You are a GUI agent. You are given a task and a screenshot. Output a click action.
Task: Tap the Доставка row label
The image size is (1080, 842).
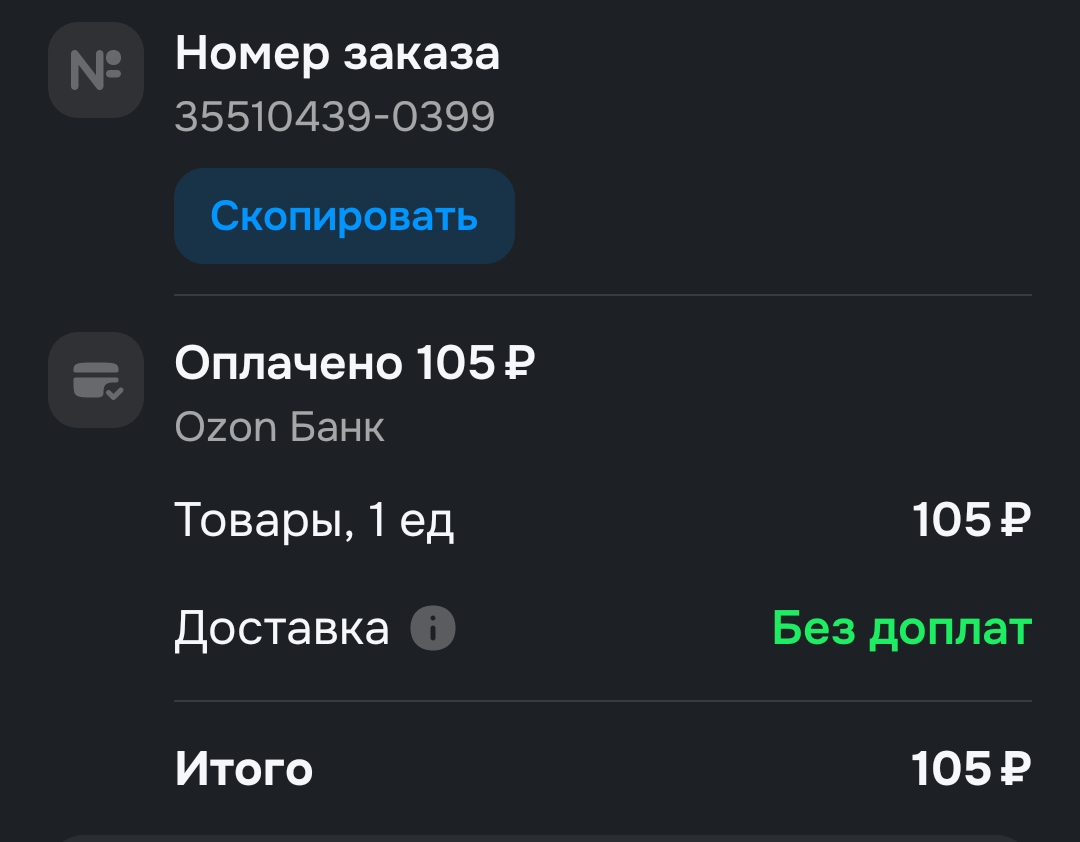pos(282,628)
